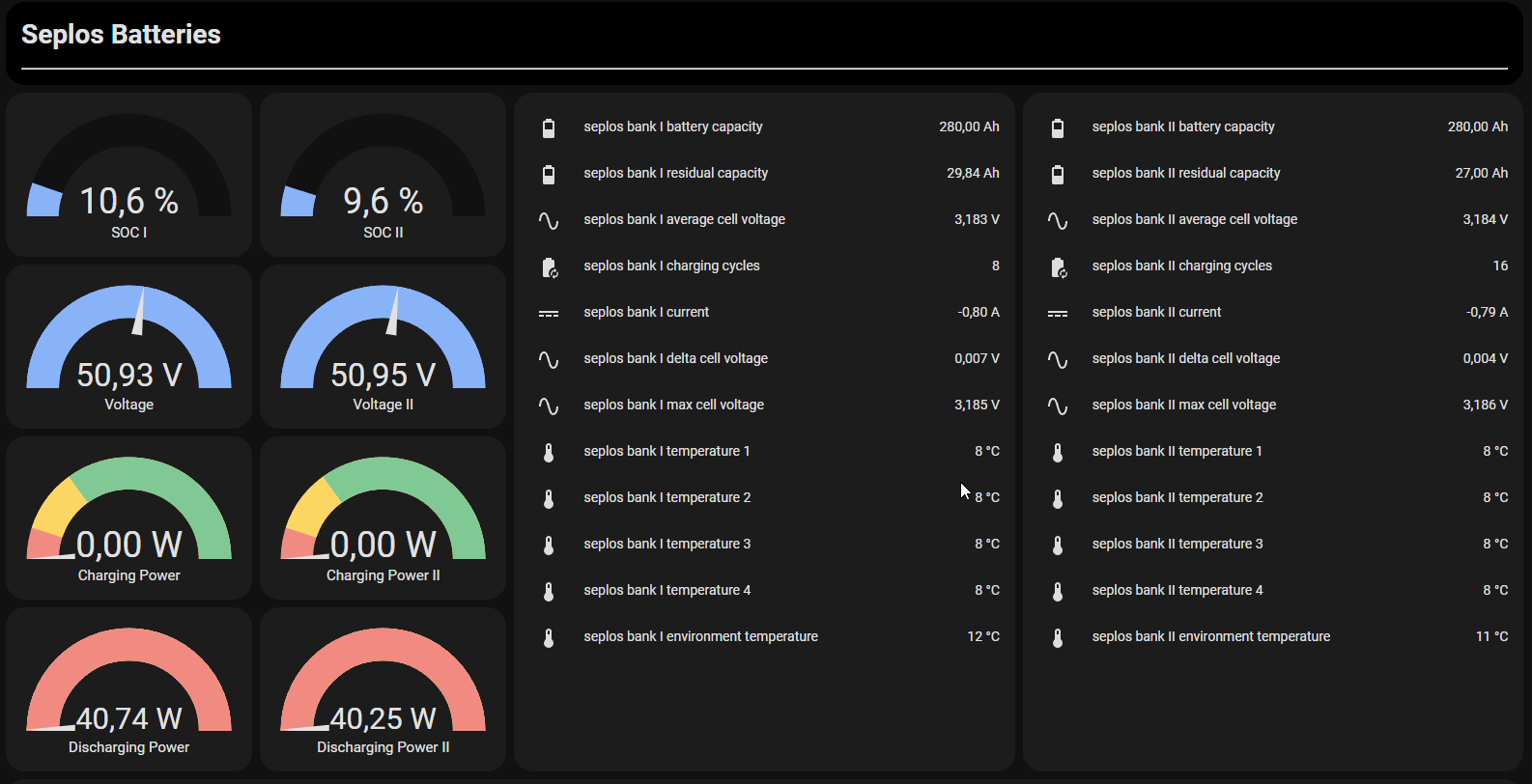Click battery-sync icon for bank II charging cycles

[1058, 266]
